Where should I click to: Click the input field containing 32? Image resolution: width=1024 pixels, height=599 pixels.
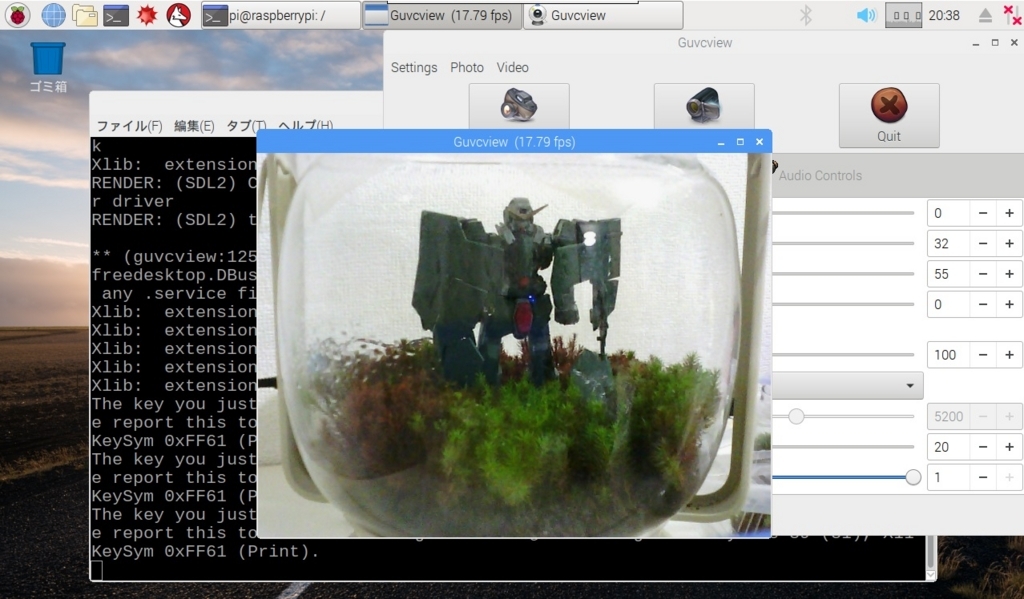[948, 244]
